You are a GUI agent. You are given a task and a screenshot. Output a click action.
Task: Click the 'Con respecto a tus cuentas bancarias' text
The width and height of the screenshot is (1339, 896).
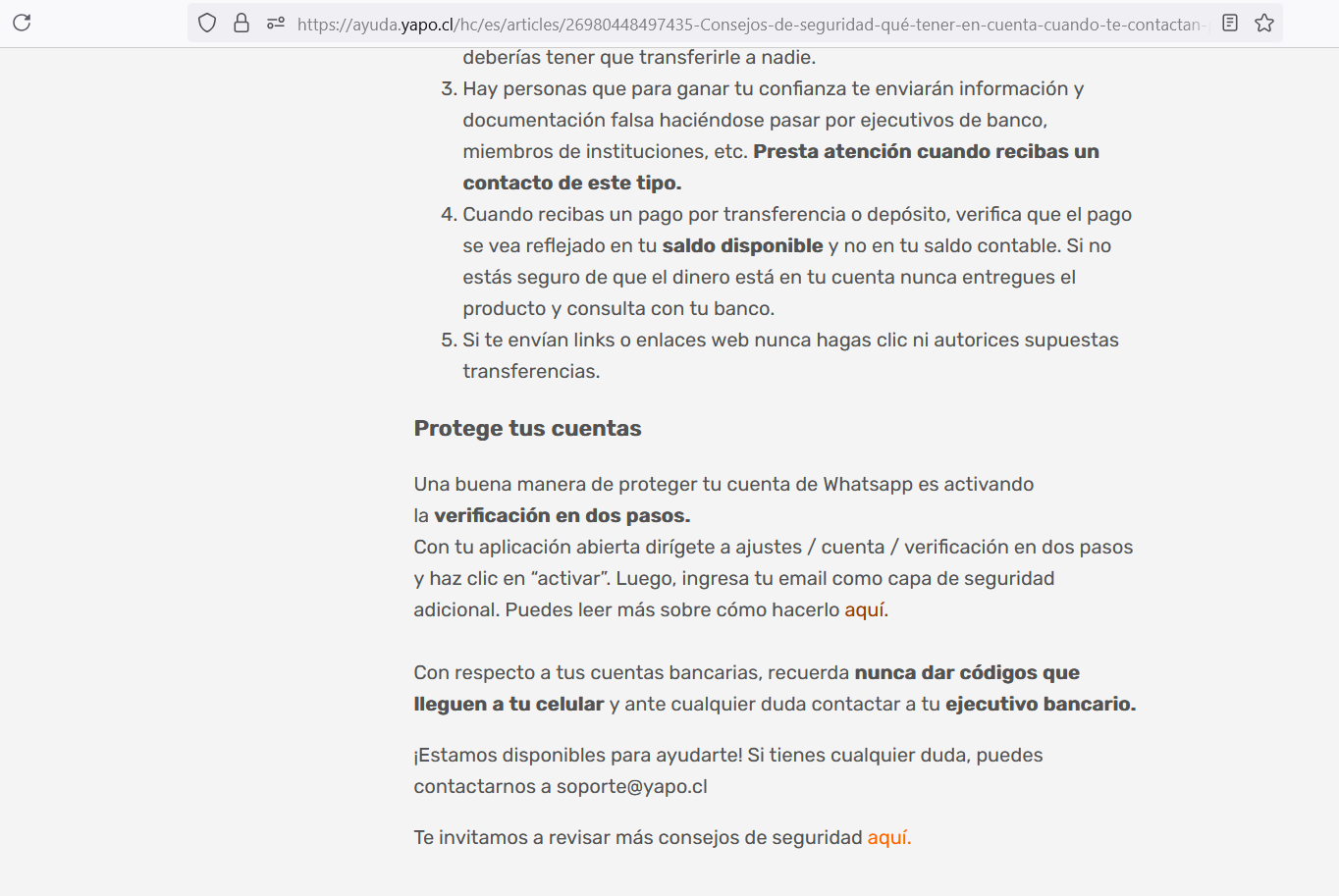pos(631,672)
